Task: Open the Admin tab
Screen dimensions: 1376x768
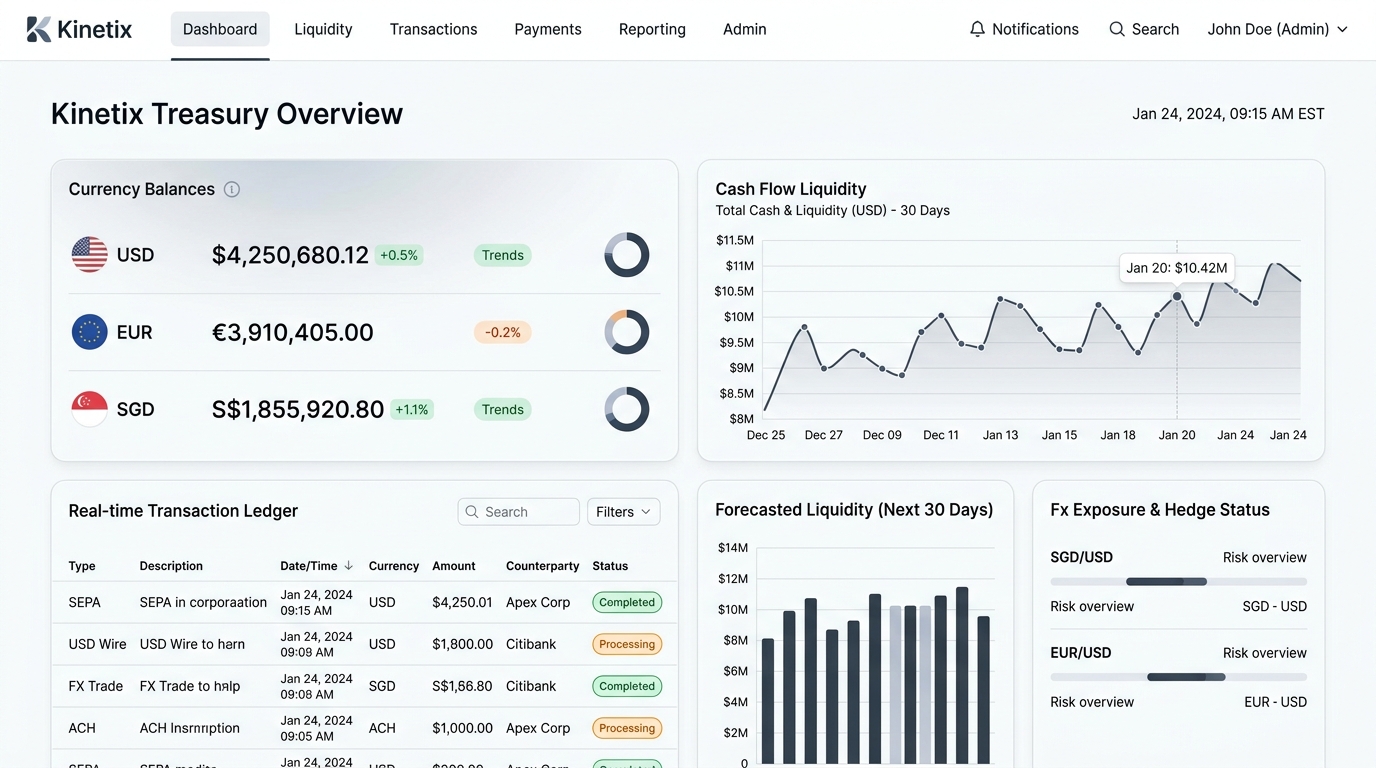Action: [x=745, y=29]
